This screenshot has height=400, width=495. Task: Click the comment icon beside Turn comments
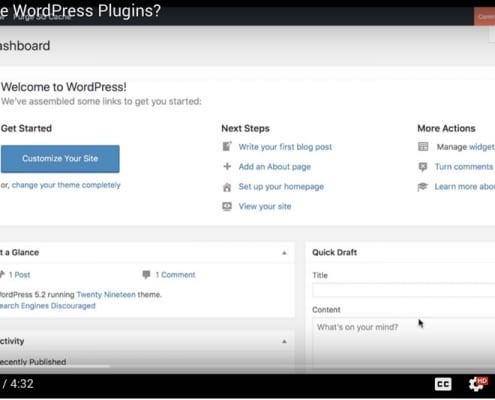point(423,167)
